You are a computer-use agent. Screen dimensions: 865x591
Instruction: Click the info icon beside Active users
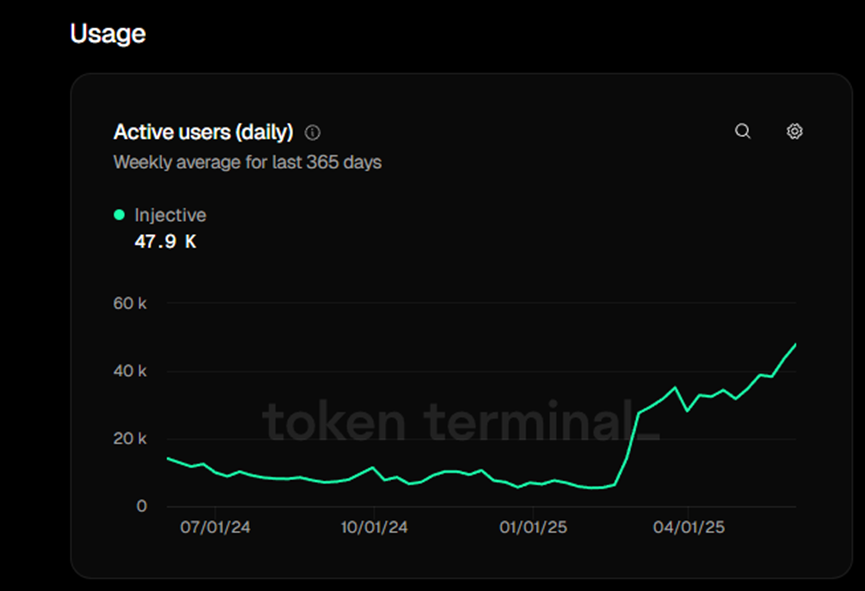[313, 132]
